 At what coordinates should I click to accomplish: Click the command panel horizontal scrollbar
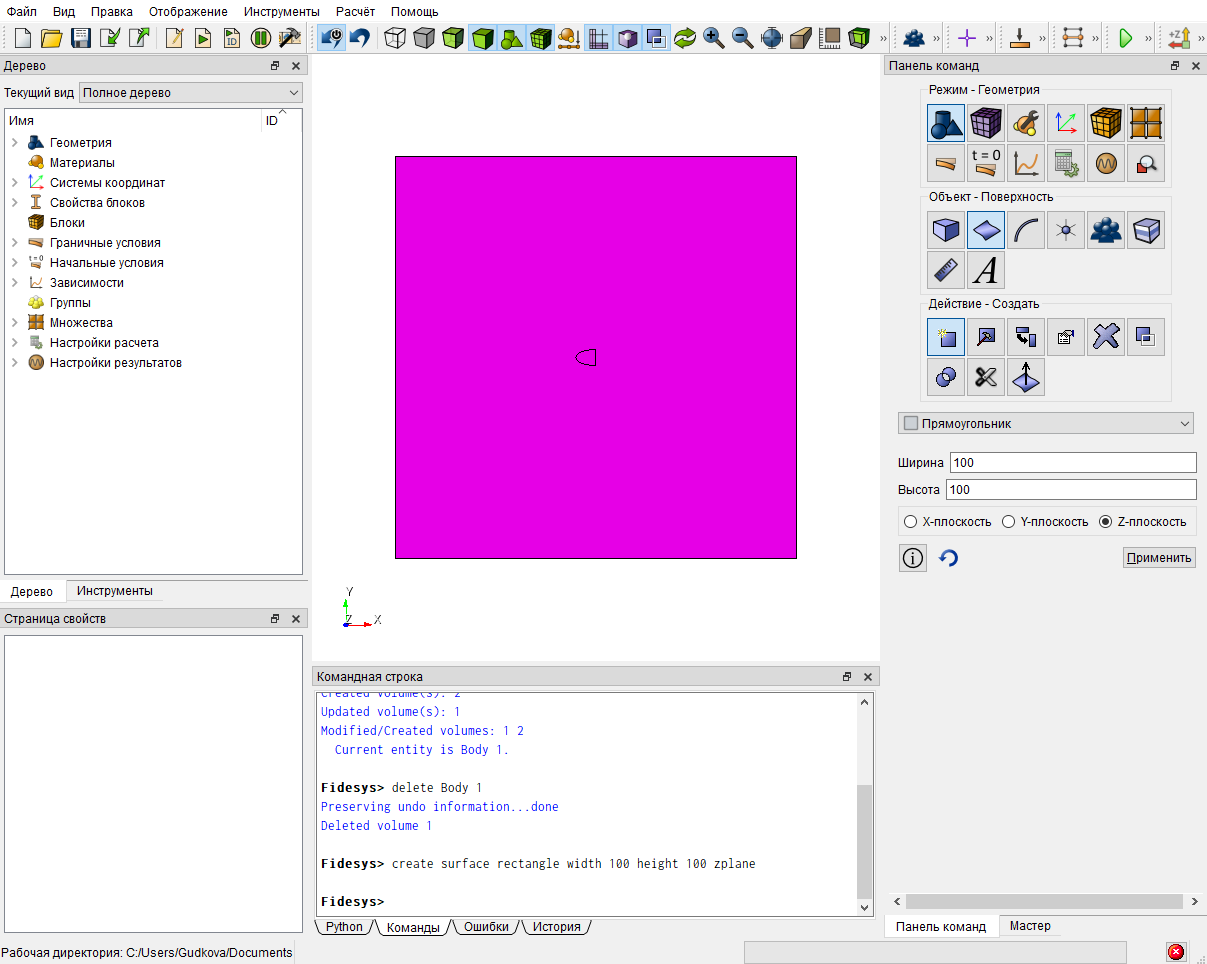point(1046,901)
